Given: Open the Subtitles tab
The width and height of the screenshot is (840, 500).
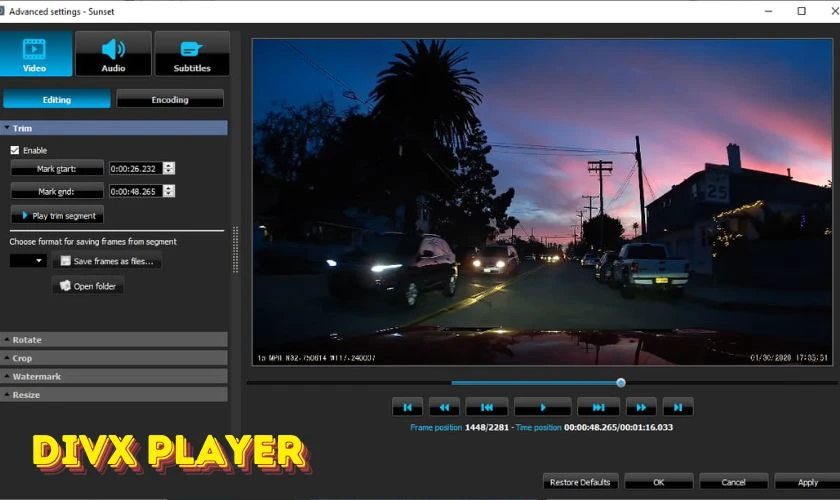Looking at the screenshot, I should tap(192, 54).
